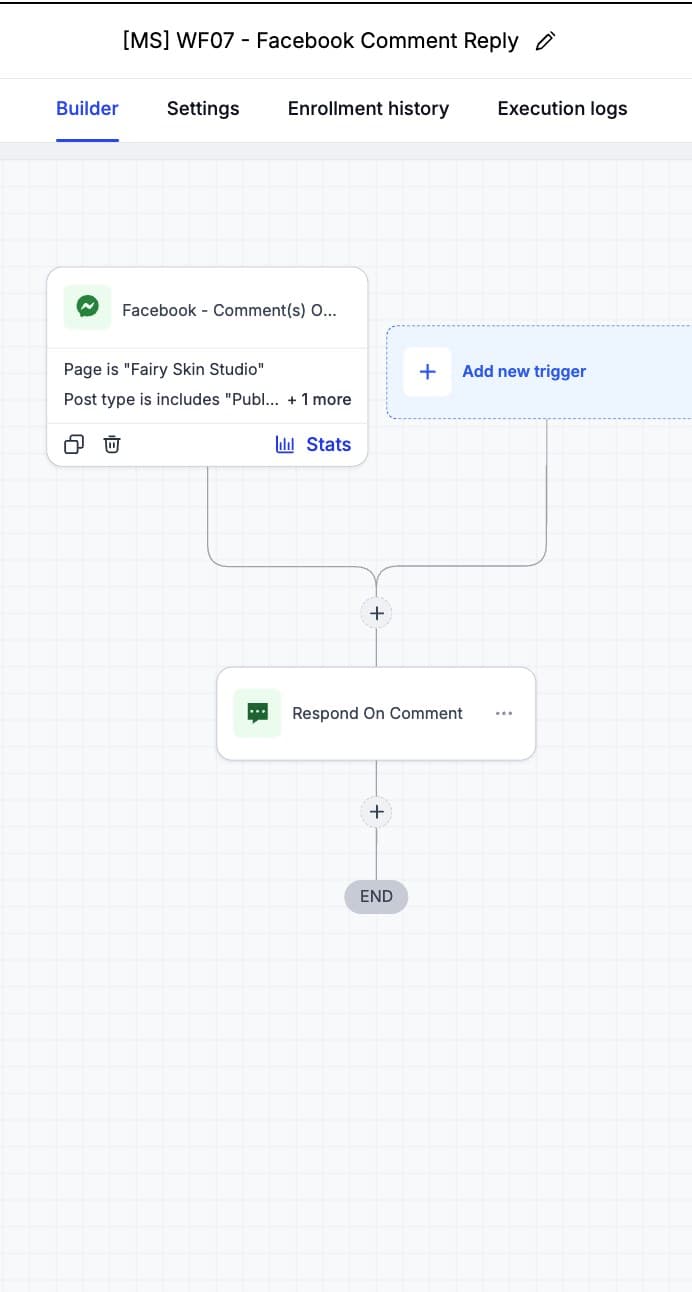
Task: Open the Facebook - Comment(s) trigger title
Action: (229, 310)
